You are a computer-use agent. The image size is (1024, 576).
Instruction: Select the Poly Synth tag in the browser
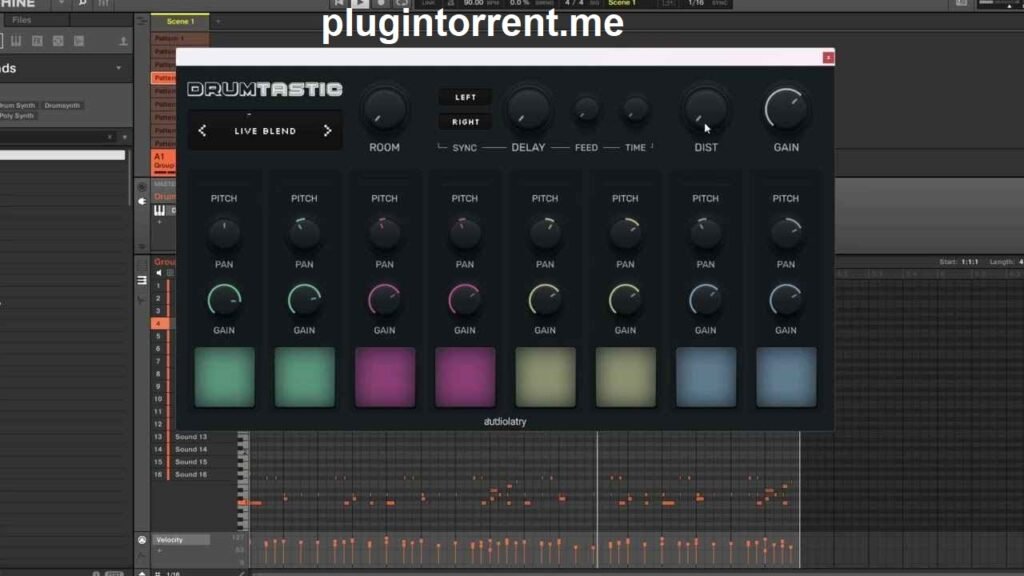17,116
